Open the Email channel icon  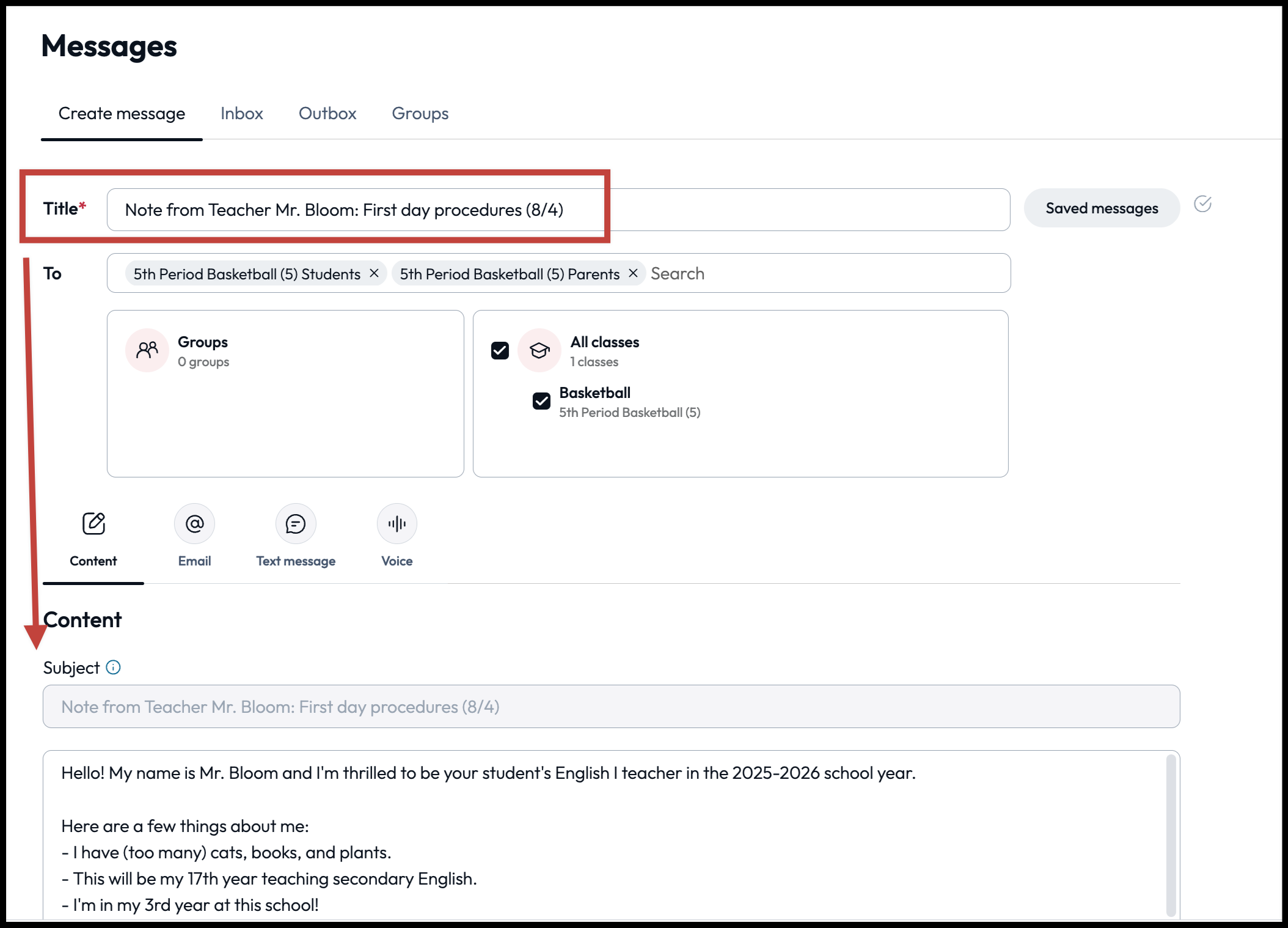(194, 523)
